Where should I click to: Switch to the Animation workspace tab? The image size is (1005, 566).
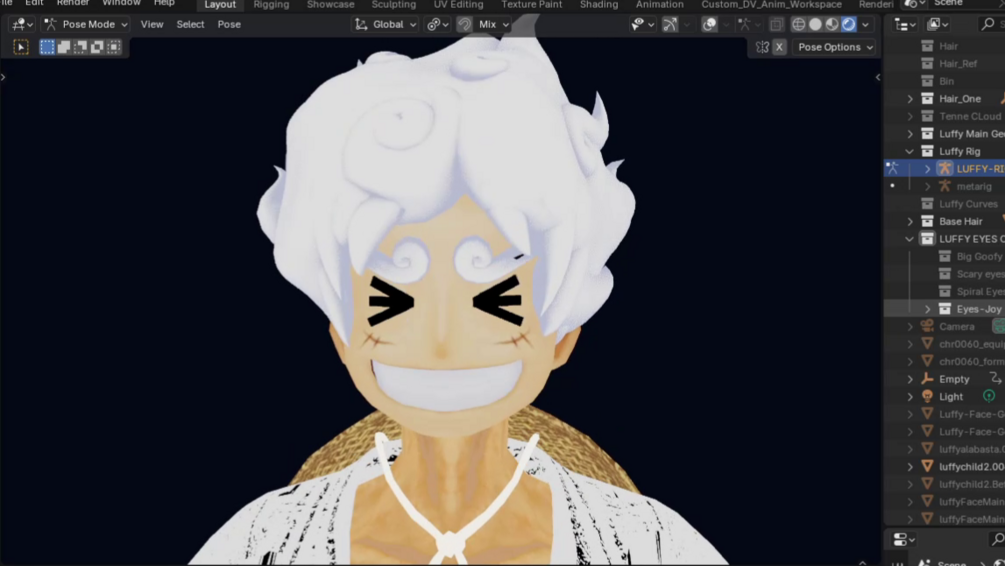click(660, 4)
